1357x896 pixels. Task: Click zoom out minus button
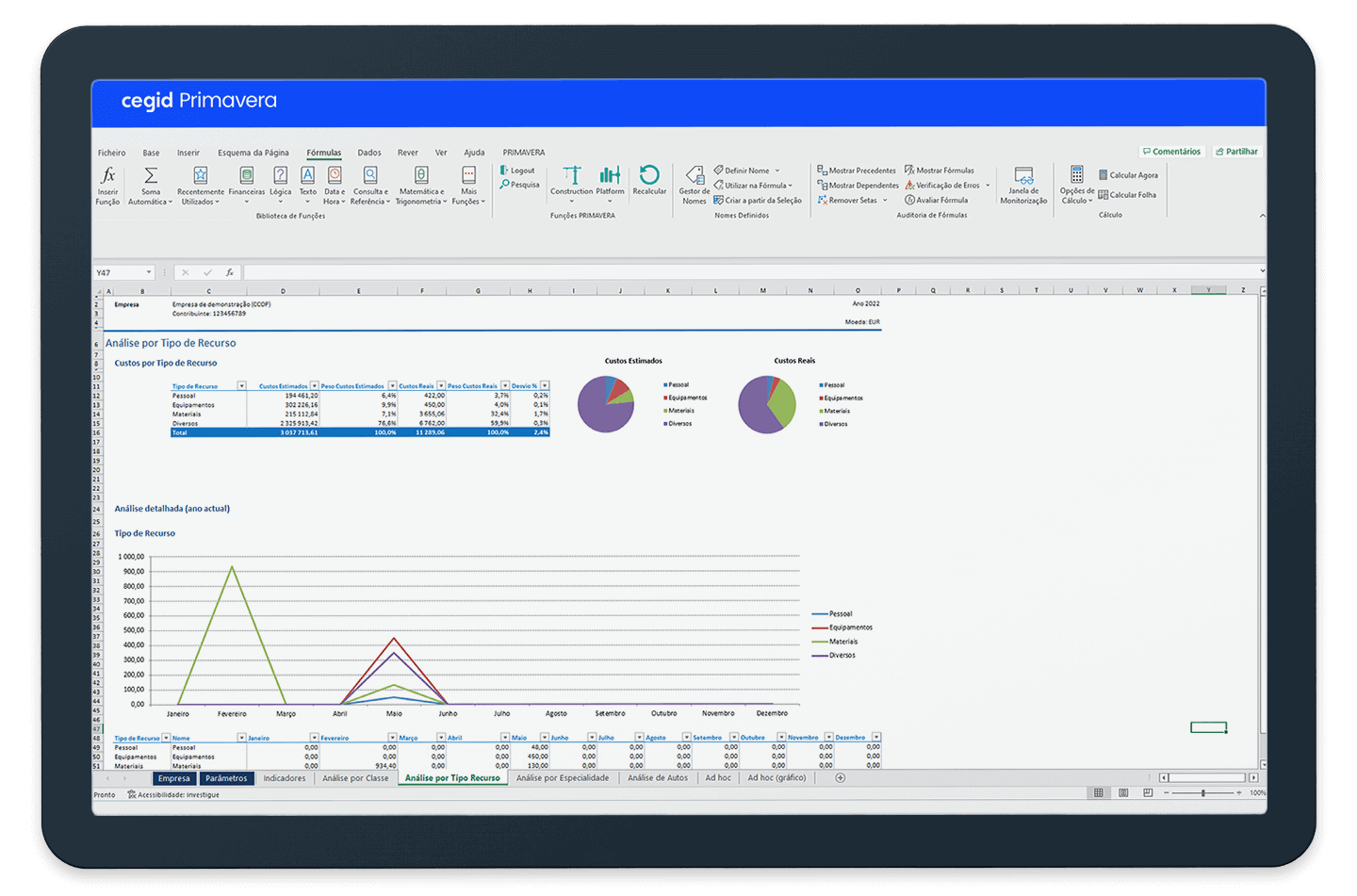click(1166, 793)
